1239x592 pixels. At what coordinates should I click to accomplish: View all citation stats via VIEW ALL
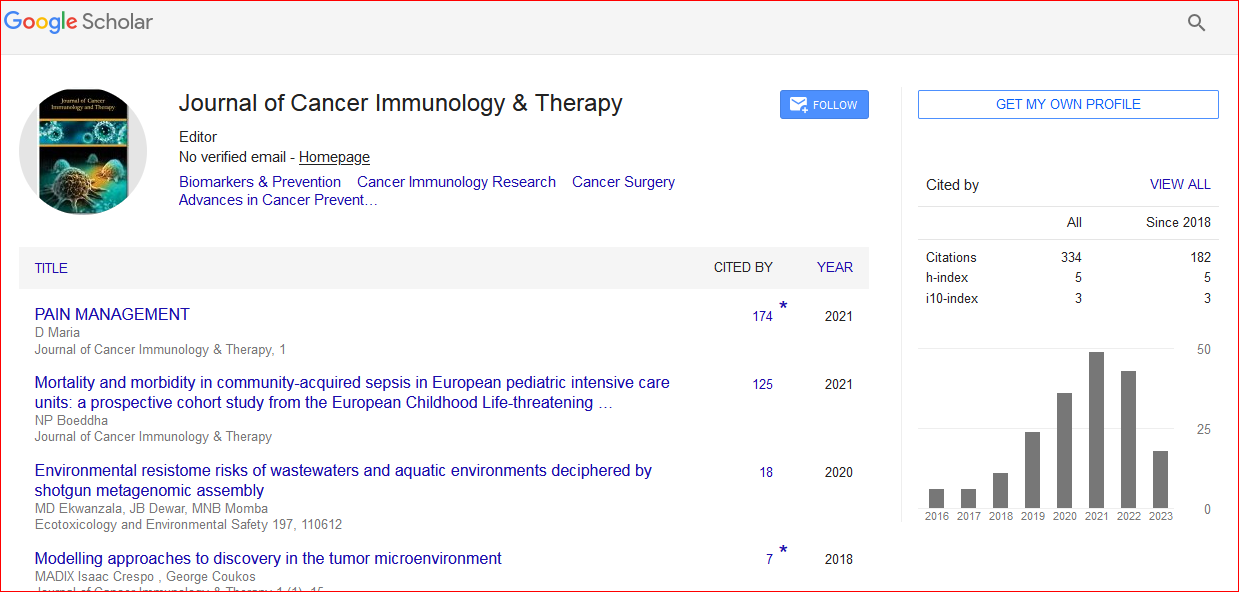coord(1180,184)
